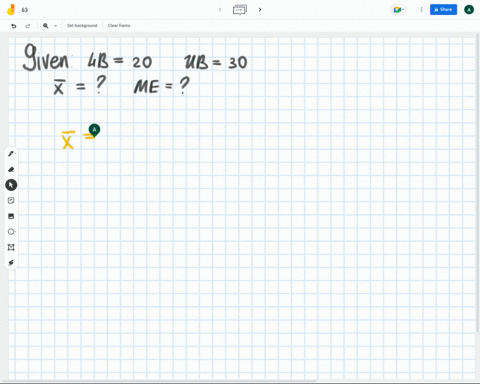Image resolution: width=480 pixels, height=384 pixels.
Task: Insert an image
Action: [11, 216]
